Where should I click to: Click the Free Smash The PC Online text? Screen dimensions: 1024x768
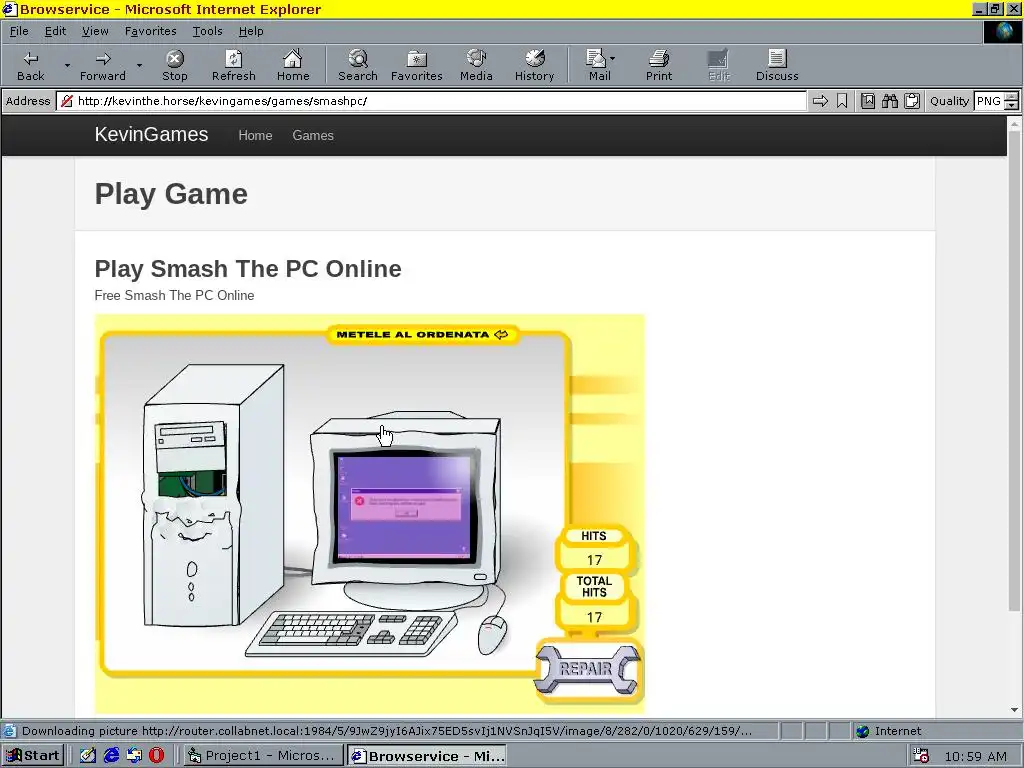[x=174, y=295]
